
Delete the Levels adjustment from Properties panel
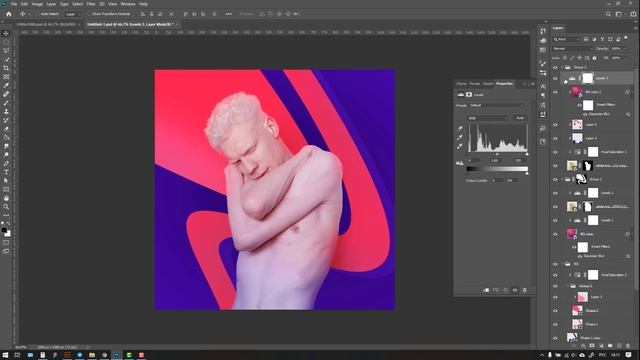point(524,290)
